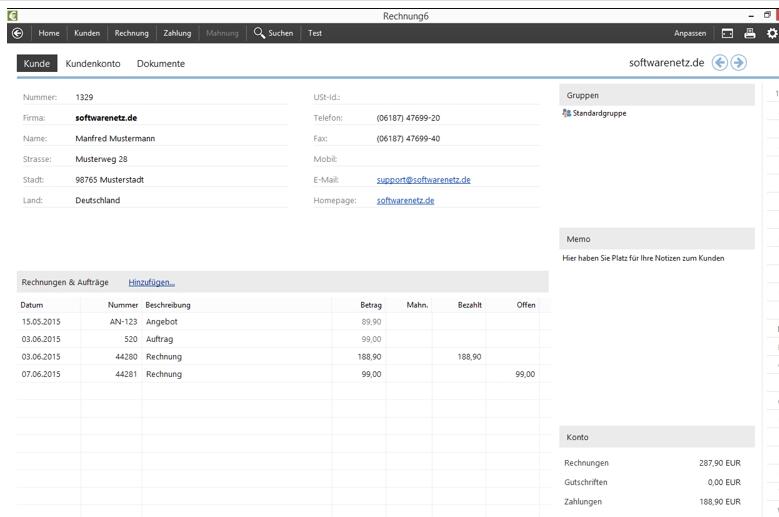Select the Rechnung 44280 row
Image resolution: width=779 pixels, height=517 pixels.
pos(283,357)
